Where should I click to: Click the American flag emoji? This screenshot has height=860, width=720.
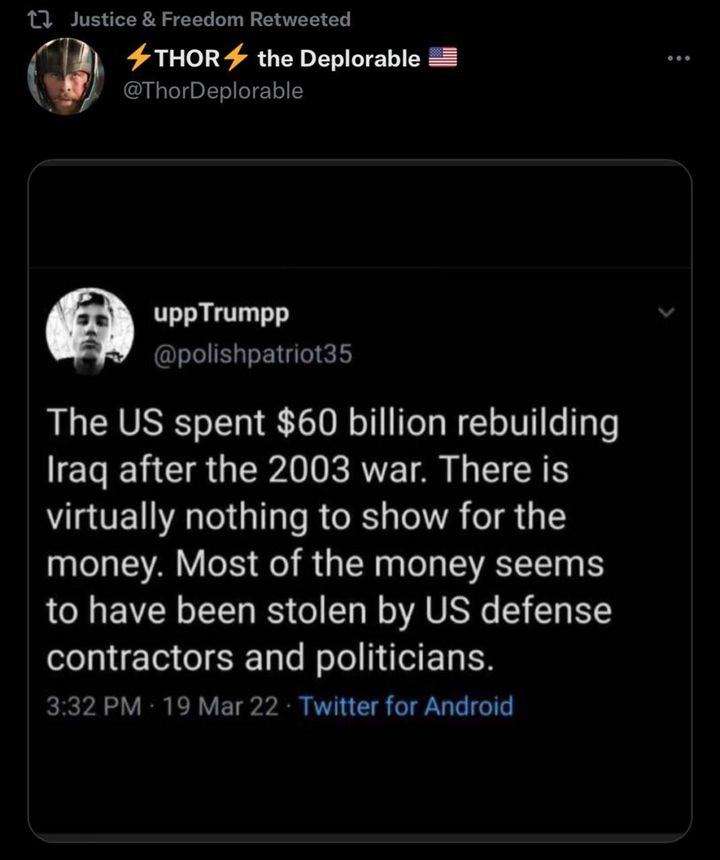tap(442, 59)
